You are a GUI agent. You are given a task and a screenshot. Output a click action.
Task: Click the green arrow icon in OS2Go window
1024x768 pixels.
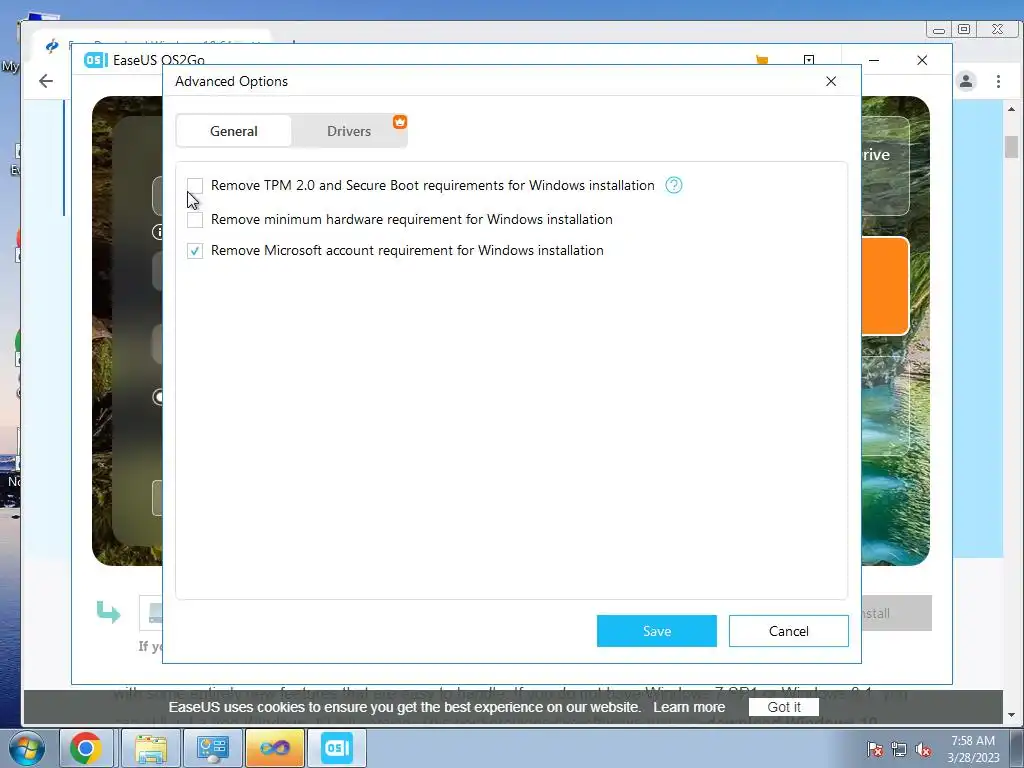108,612
